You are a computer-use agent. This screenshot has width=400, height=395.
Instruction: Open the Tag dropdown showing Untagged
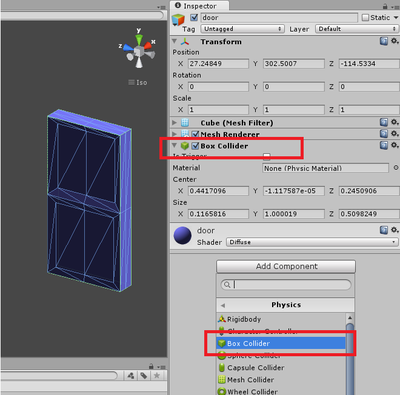[242, 29]
